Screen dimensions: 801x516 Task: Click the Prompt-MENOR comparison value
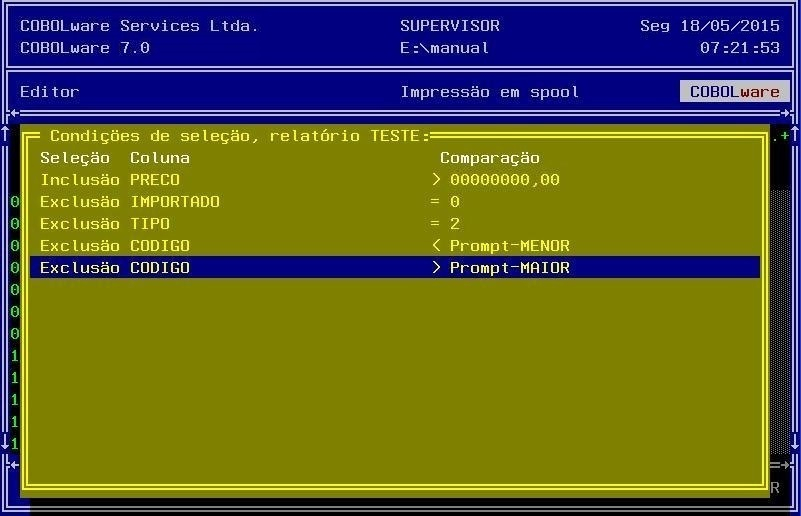point(510,246)
